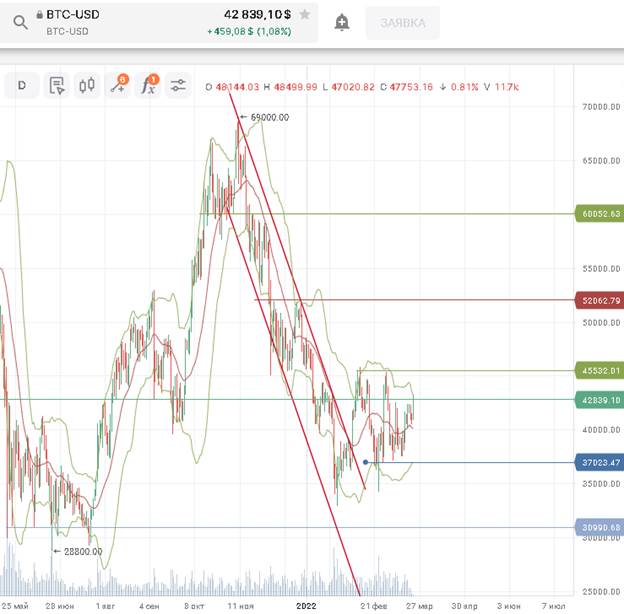Image resolution: width=624 pixels, height=614 pixels.
Task: Click the 25000.00 price axis label
Action: pos(601,592)
